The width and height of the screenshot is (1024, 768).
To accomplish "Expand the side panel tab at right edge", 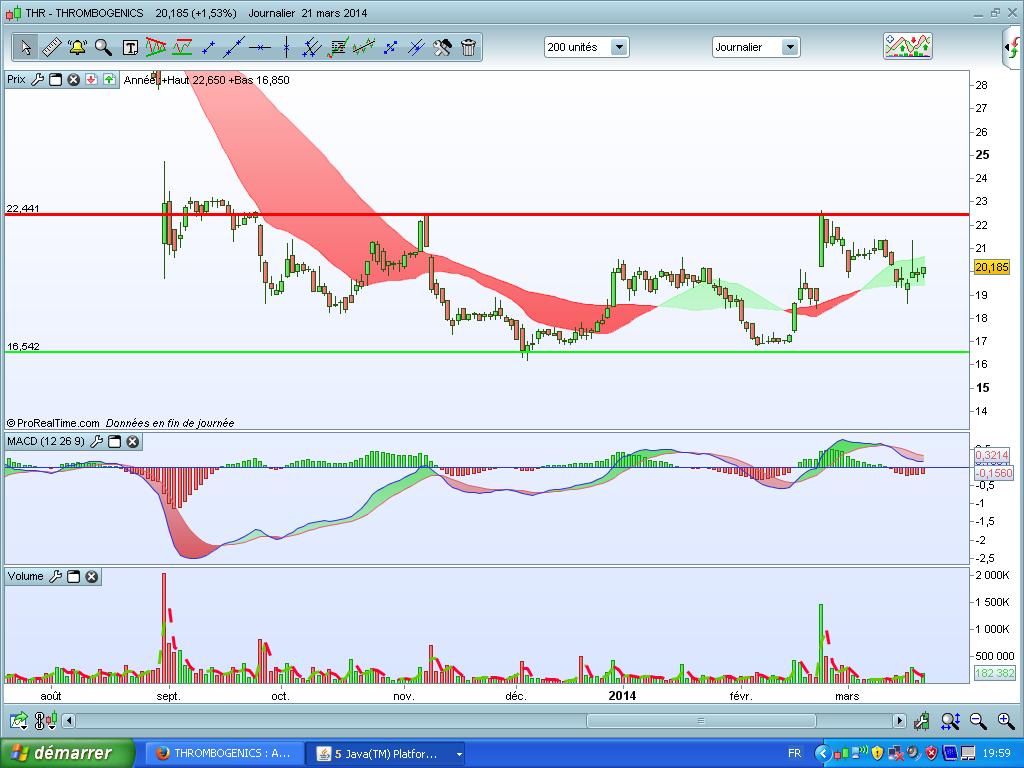I will click(1014, 47).
